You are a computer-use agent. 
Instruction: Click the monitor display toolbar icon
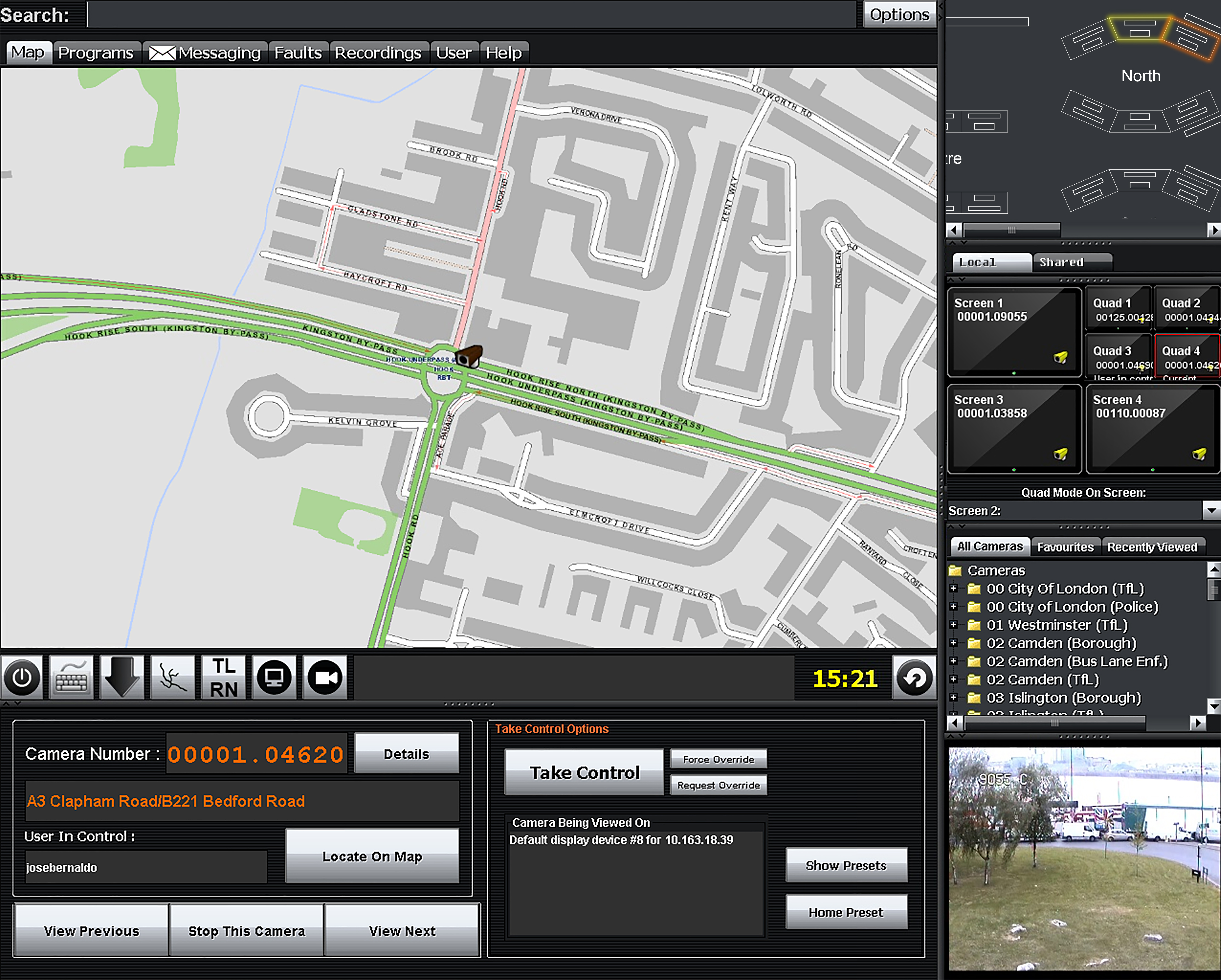coord(274,678)
